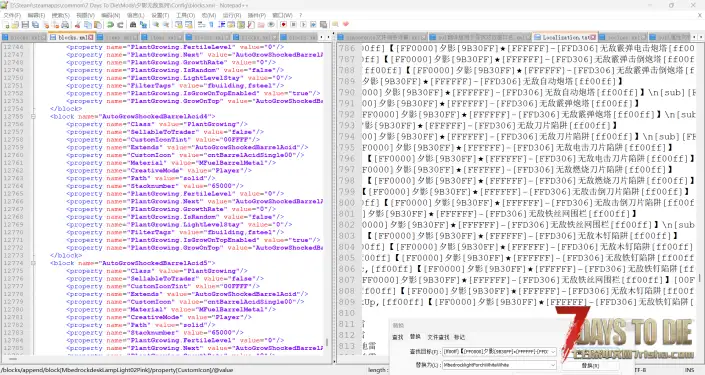705x375 pixels.
Task: Switch to the 替换 tab in replace dialog
Action: point(415,337)
